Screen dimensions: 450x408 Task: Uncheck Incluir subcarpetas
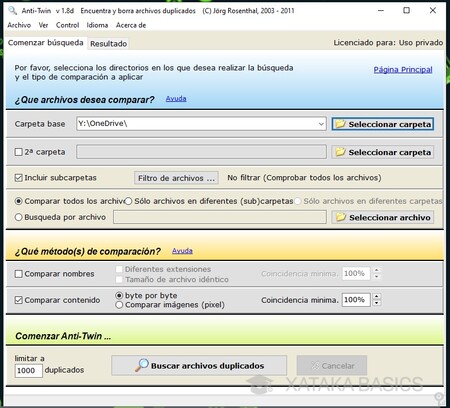tap(19, 178)
